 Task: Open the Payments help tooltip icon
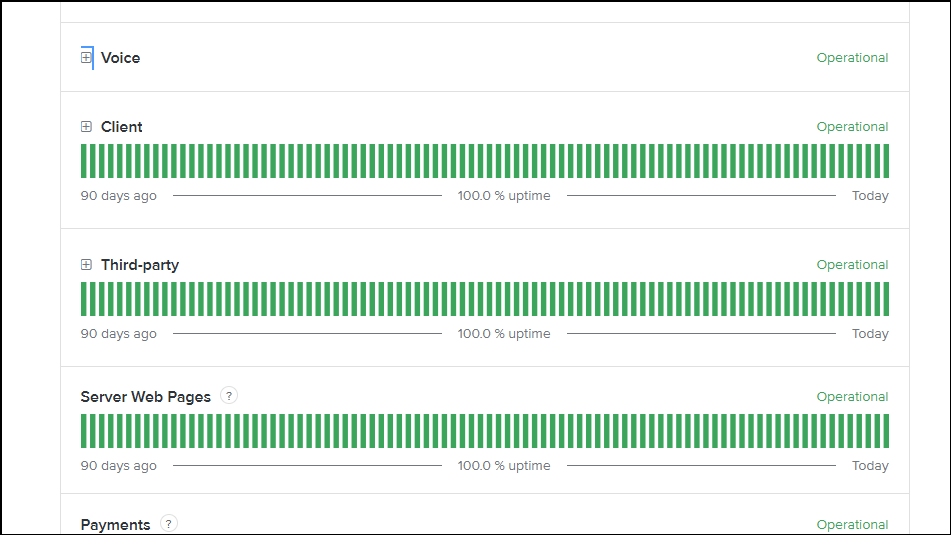pos(169,523)
